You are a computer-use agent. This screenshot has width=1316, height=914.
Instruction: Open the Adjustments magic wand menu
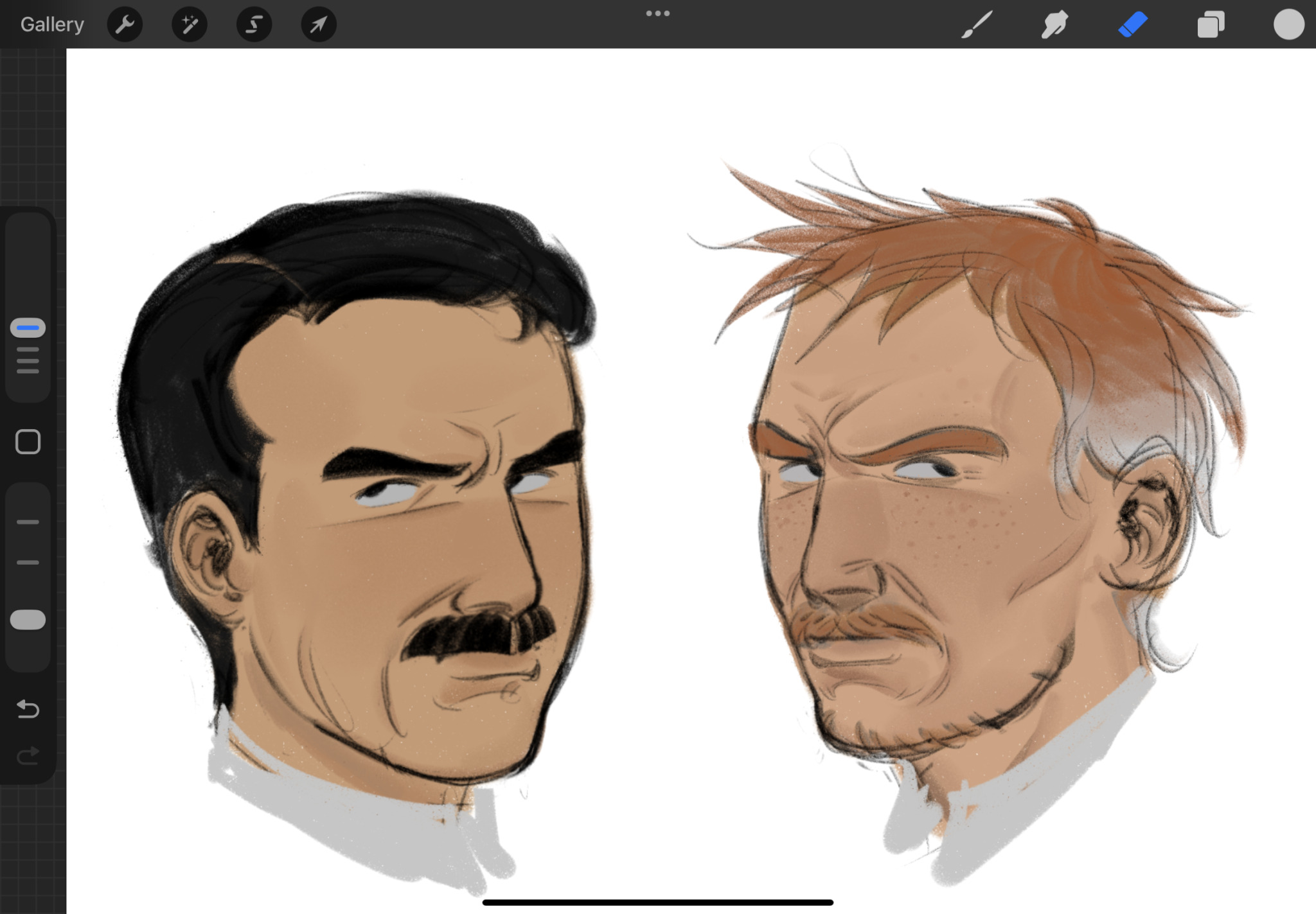click(x=190, y=24)
